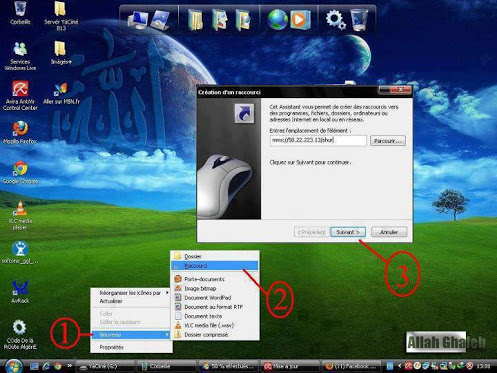This screenshot has width=497, height=373.
Task: Expand Réorganiser les icônes par submenu
Action: pos(131,293)
